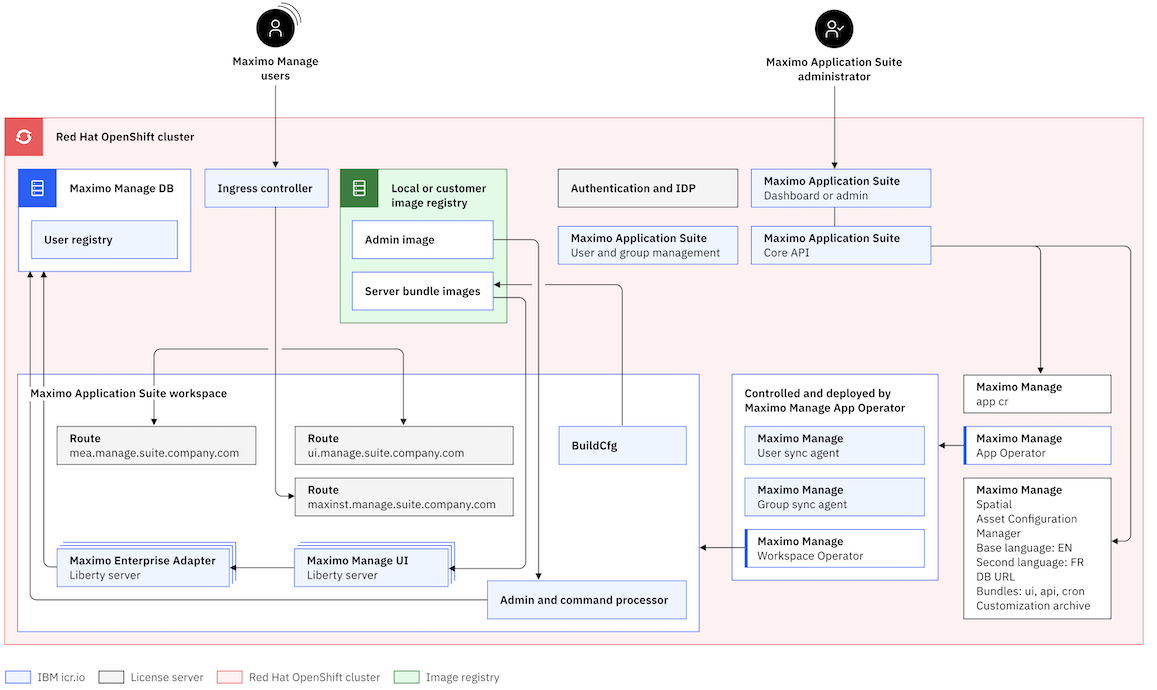The image size is (1157, 690).
Task: Click the Route mea.manage.suite.company.com box
Action: point(156,446)
